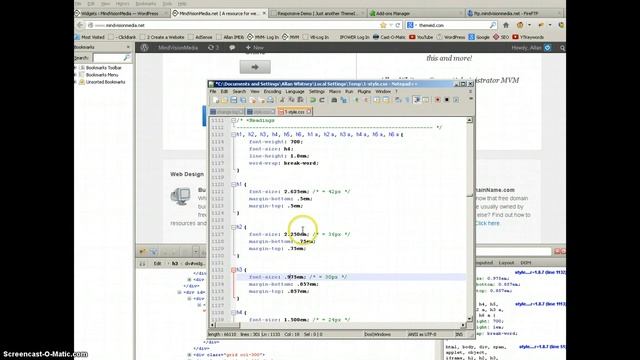Screen dimensions: 640x360
Task: Click the Open file icon in Notepad++ toolbar
Action: coord(224,100)
